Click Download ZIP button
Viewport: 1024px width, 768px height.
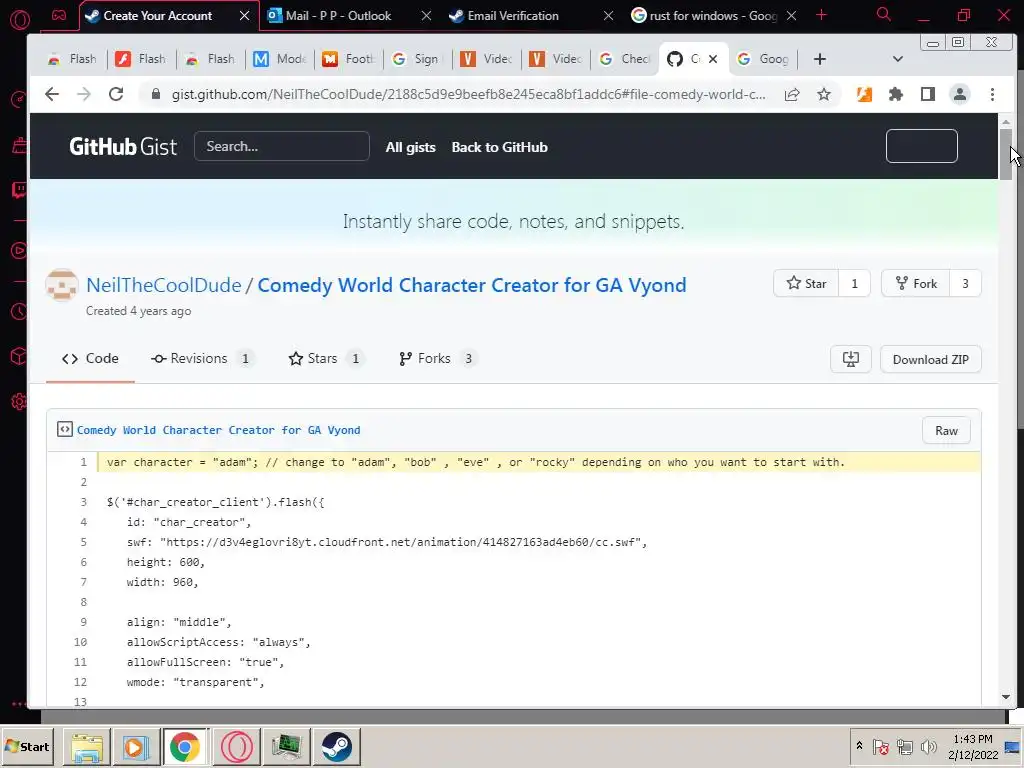(x=931, y=359)
